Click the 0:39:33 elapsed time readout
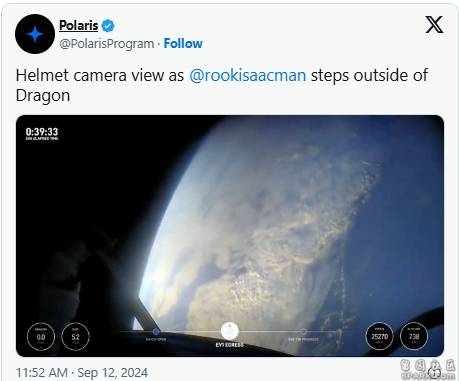Image resolution: width=459 pixels, height=381 pixels. 42,132
